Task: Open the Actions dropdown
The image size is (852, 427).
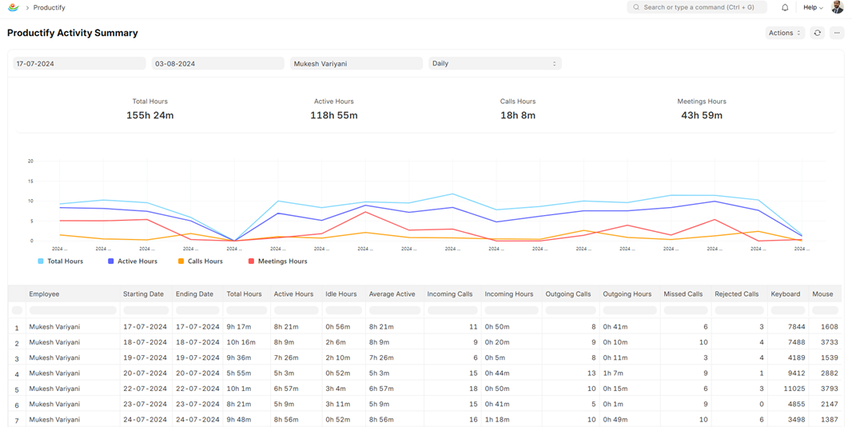Action: pyautogui.click(x=785, y=33)
